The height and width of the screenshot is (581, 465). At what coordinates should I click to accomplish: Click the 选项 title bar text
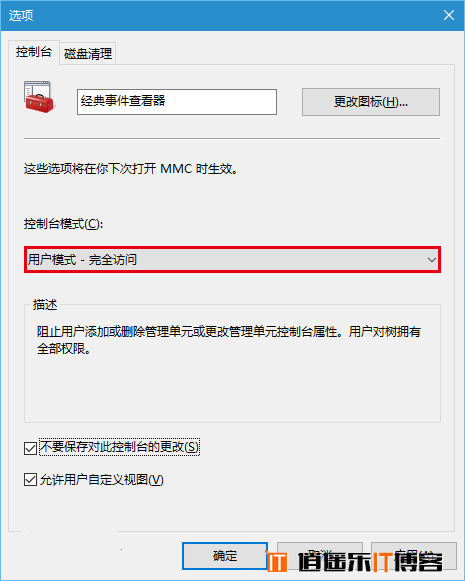[21, 16]
